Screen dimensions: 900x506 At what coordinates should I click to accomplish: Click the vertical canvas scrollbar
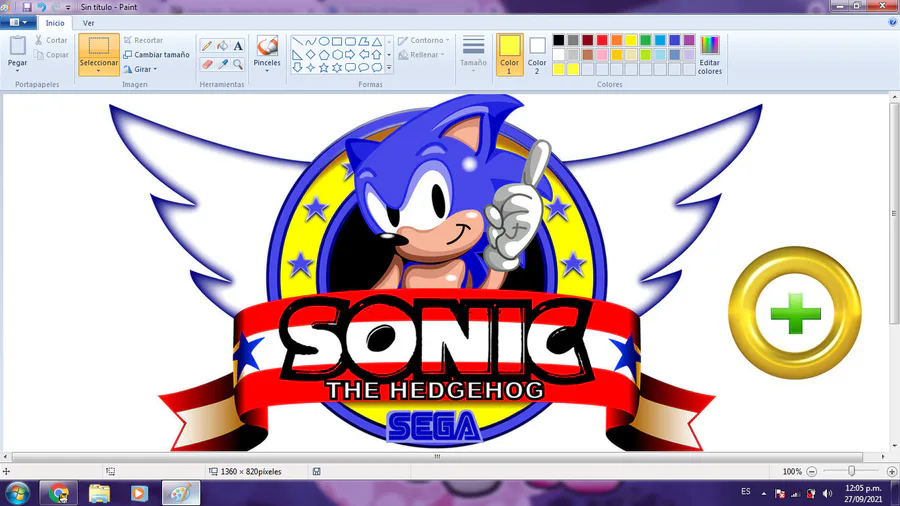(x=894, y=213)
